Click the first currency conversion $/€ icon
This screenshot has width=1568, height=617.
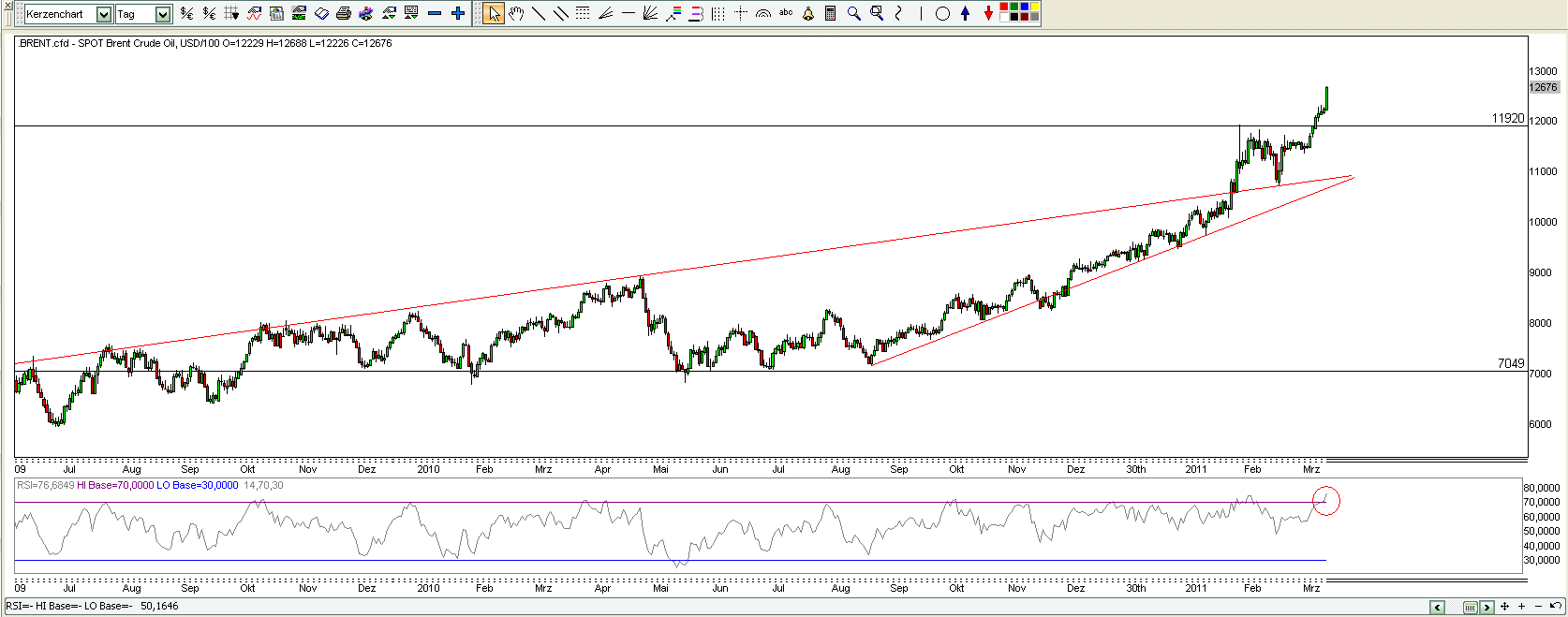coord(186,13)
